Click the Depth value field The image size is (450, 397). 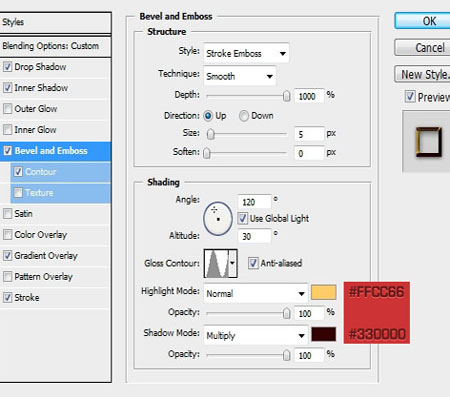[309, 96]
